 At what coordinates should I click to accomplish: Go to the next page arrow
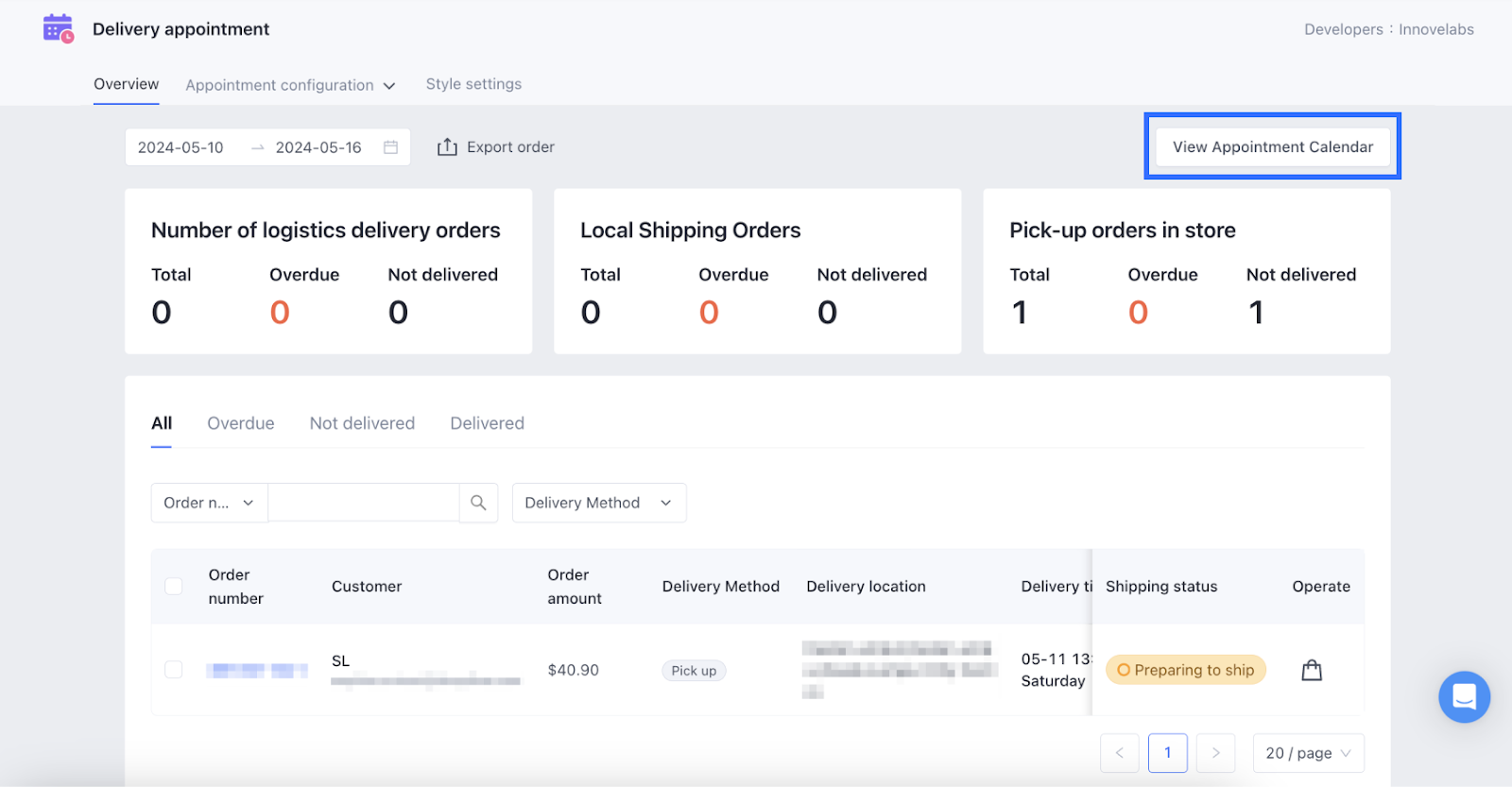coord(1215,753)
